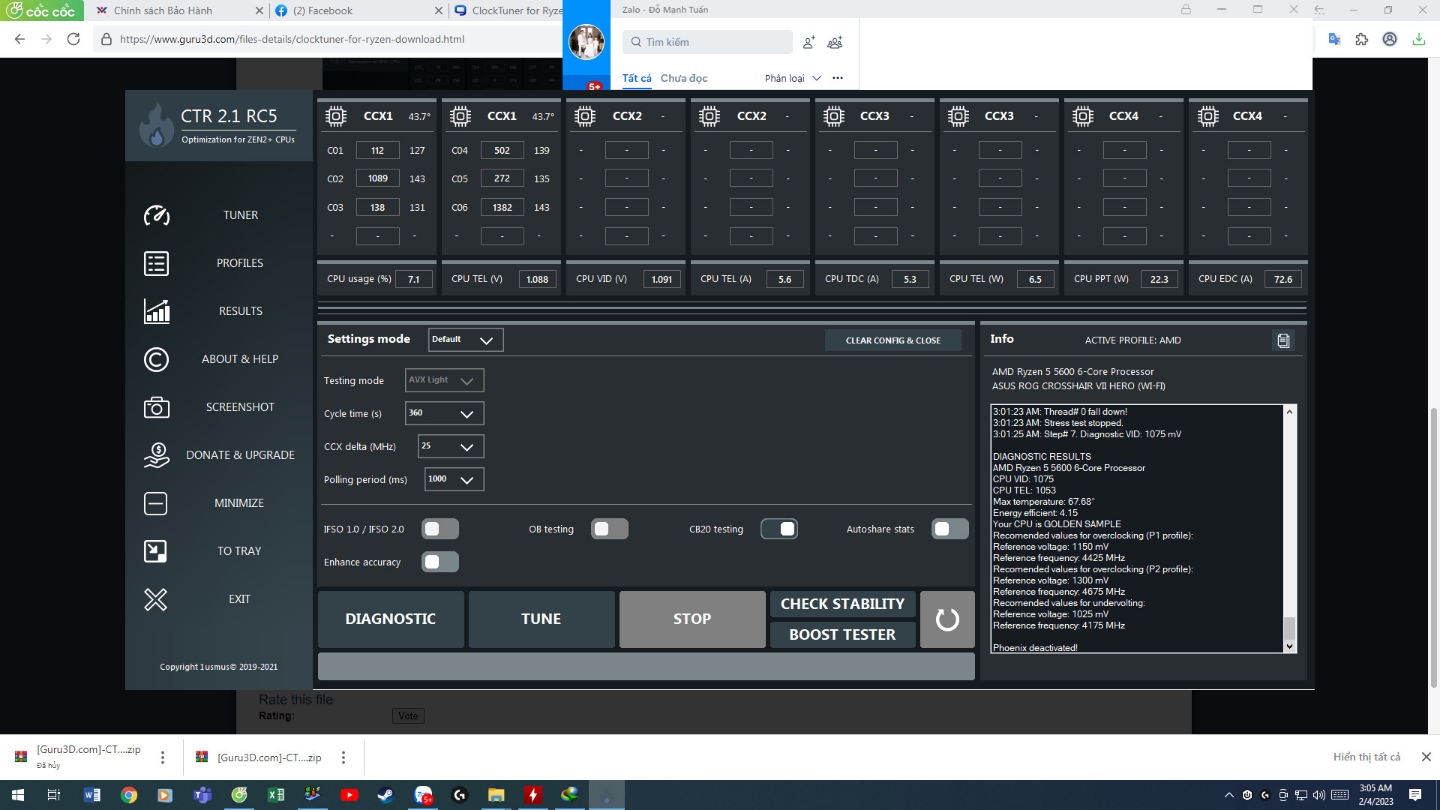Expand the Zalo Phân loại filter dropdown
Screen dimensions: 1440x810
pos(793,78)
